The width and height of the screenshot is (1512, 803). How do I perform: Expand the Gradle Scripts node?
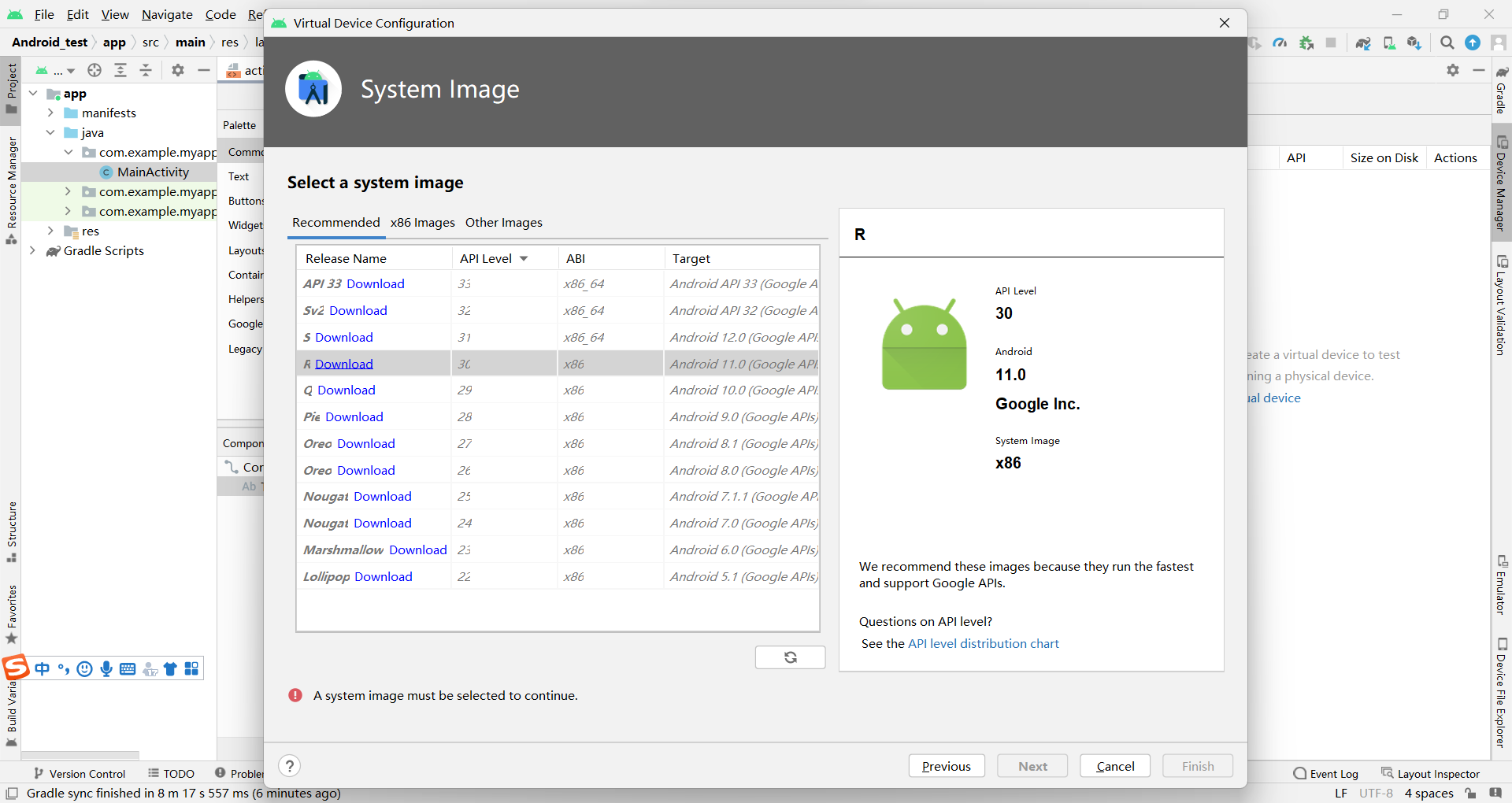[33, 250]
